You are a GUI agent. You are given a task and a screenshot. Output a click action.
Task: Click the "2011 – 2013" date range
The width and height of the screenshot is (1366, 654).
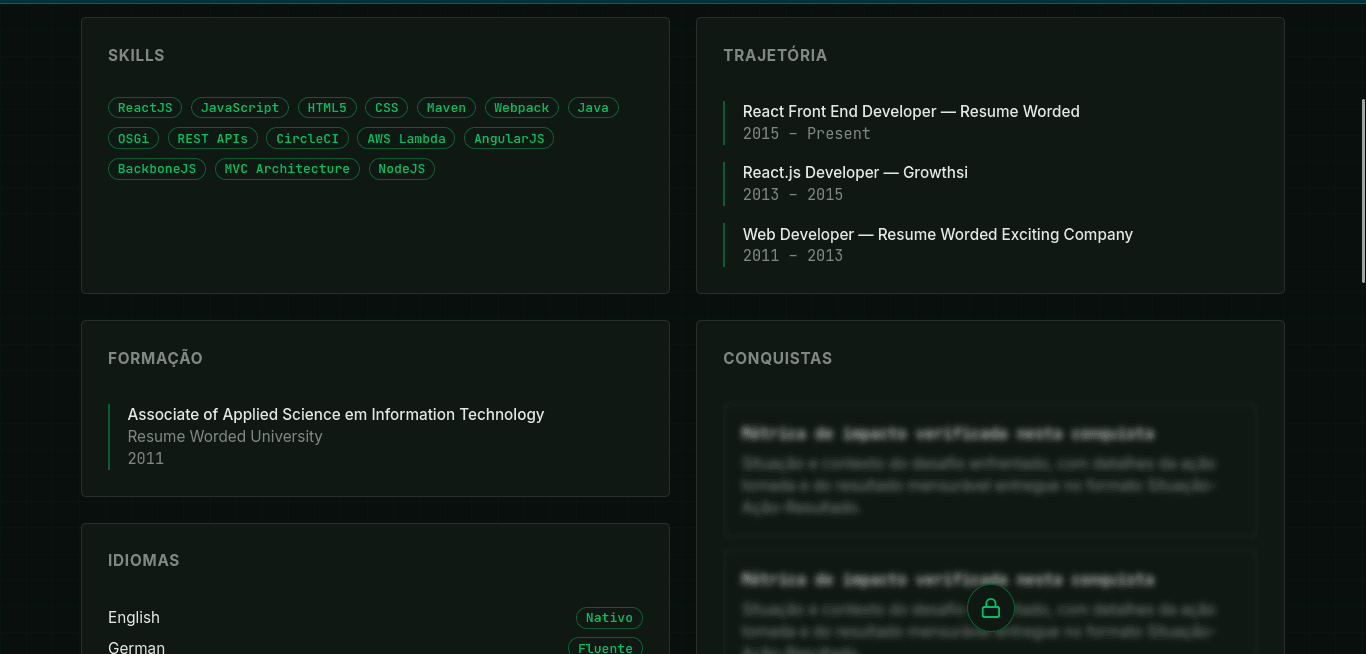793,255
